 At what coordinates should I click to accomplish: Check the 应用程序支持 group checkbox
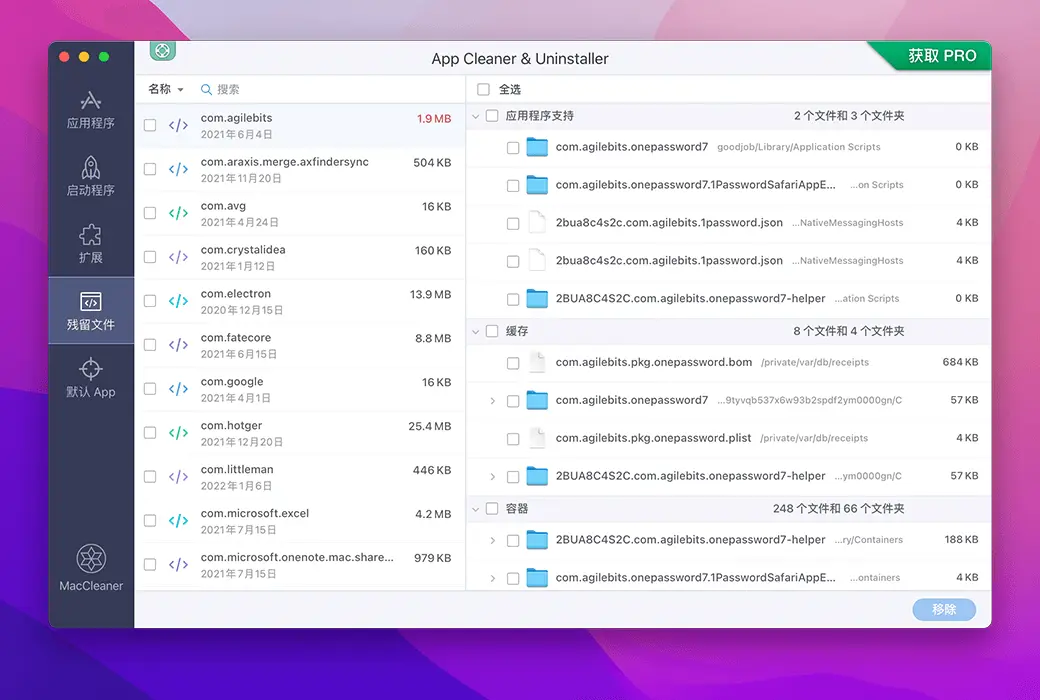coord(492,115)
